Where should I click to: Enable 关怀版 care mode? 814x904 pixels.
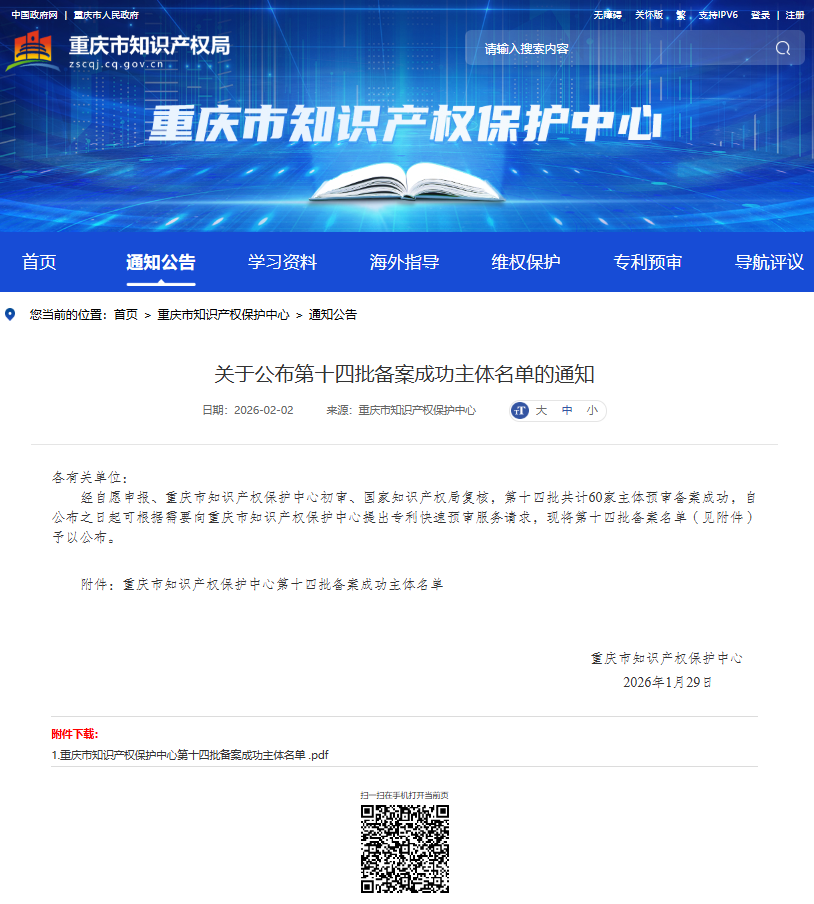click(648, 15)
